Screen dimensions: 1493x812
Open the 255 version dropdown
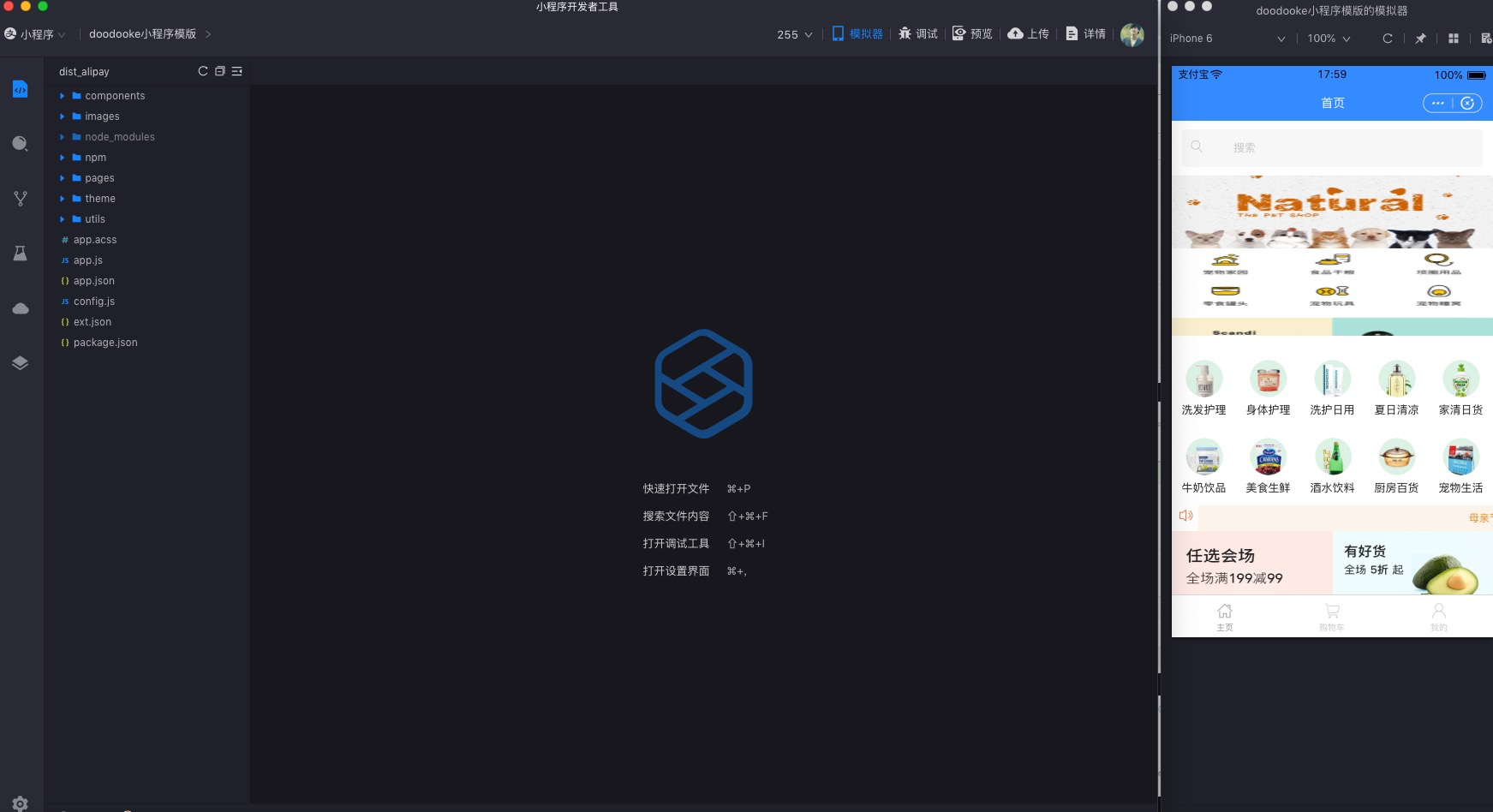(795, 34)
